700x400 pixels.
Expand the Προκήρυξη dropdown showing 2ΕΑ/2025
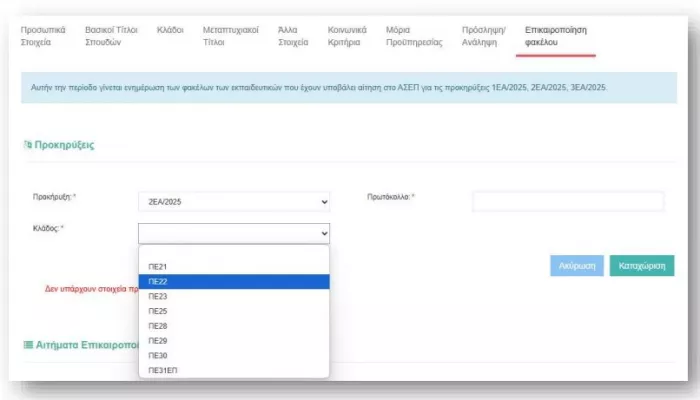coord(234,202)
